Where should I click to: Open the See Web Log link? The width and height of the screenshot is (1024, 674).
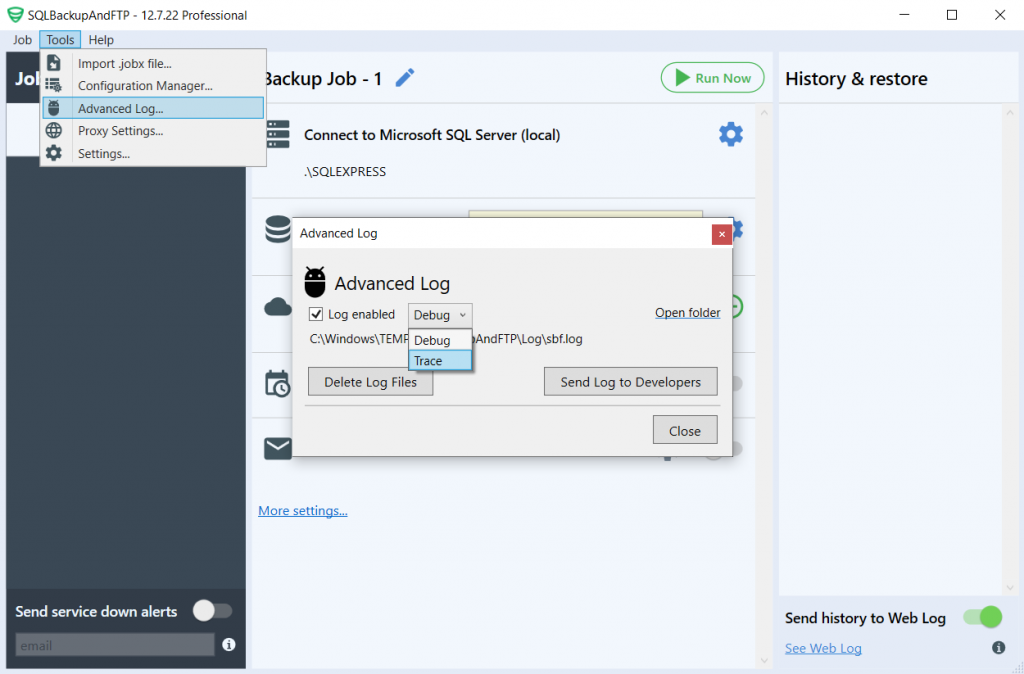(822, 648)
